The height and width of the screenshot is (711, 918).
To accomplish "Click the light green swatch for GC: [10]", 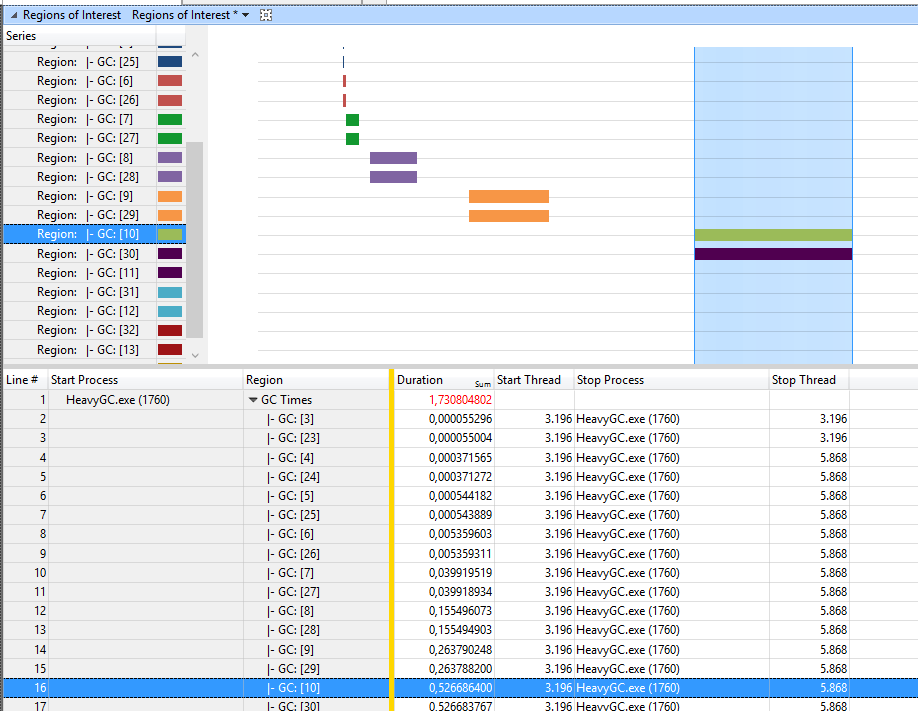I will [170, 234].
